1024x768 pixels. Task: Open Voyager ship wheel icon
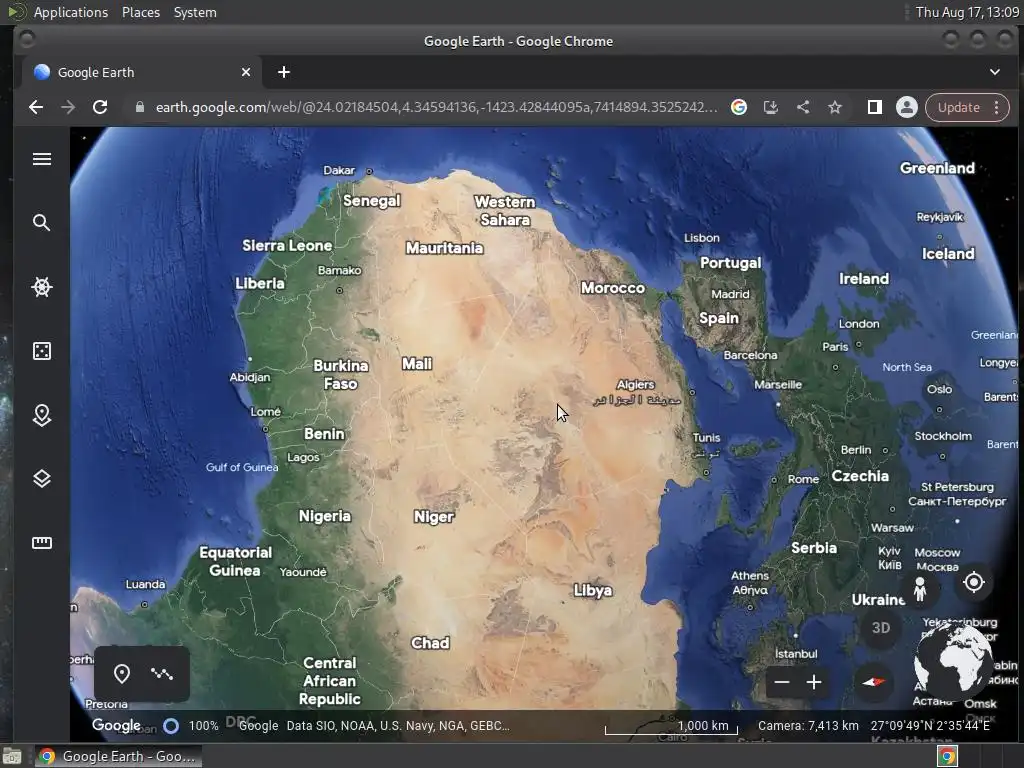click(42, 287)
